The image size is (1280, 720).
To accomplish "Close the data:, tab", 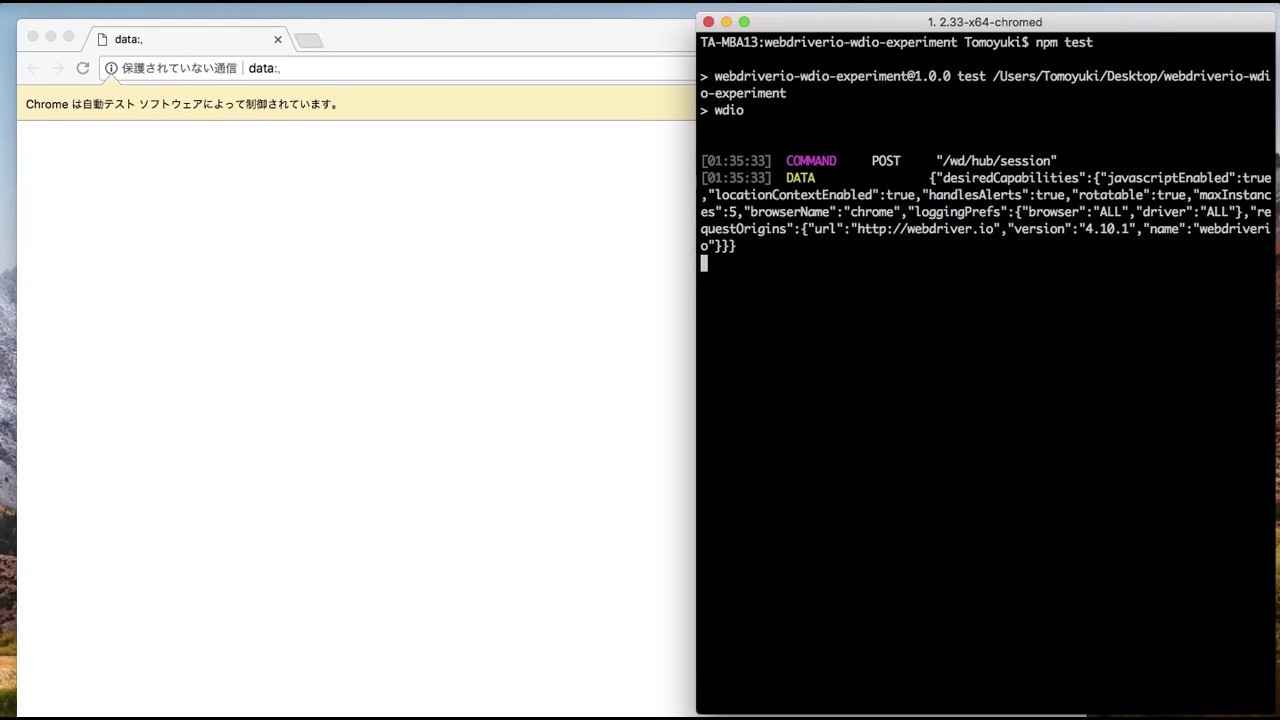I will [278, 40].
